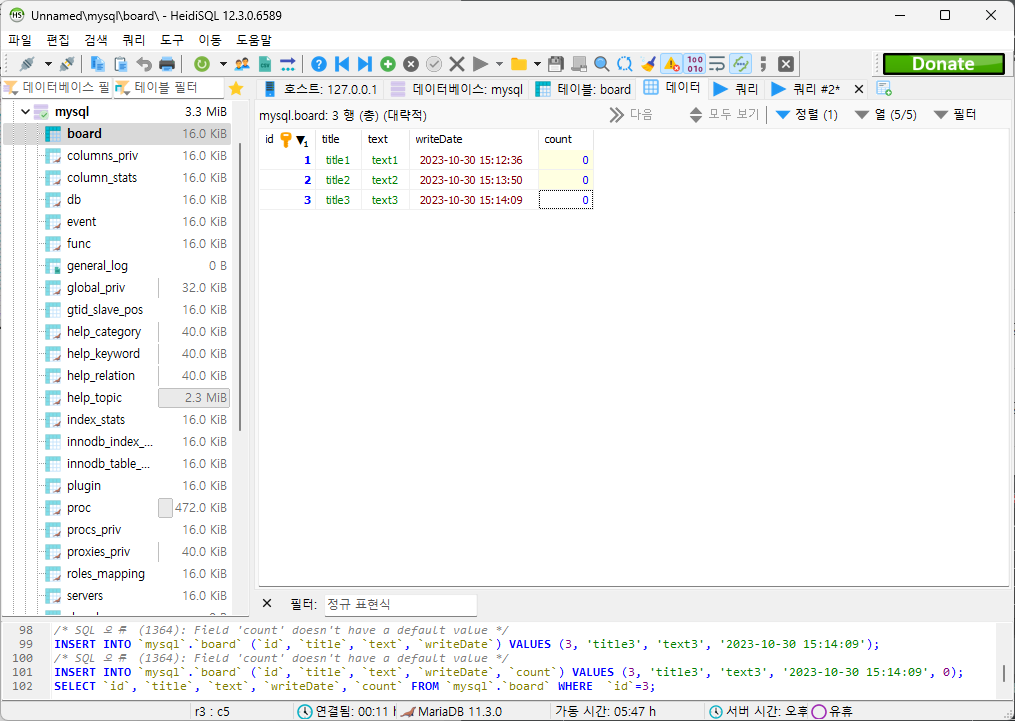Click the disconnect plug icon
The width and height of the screenshot is (1015, 721).
(x=67, y=64)
